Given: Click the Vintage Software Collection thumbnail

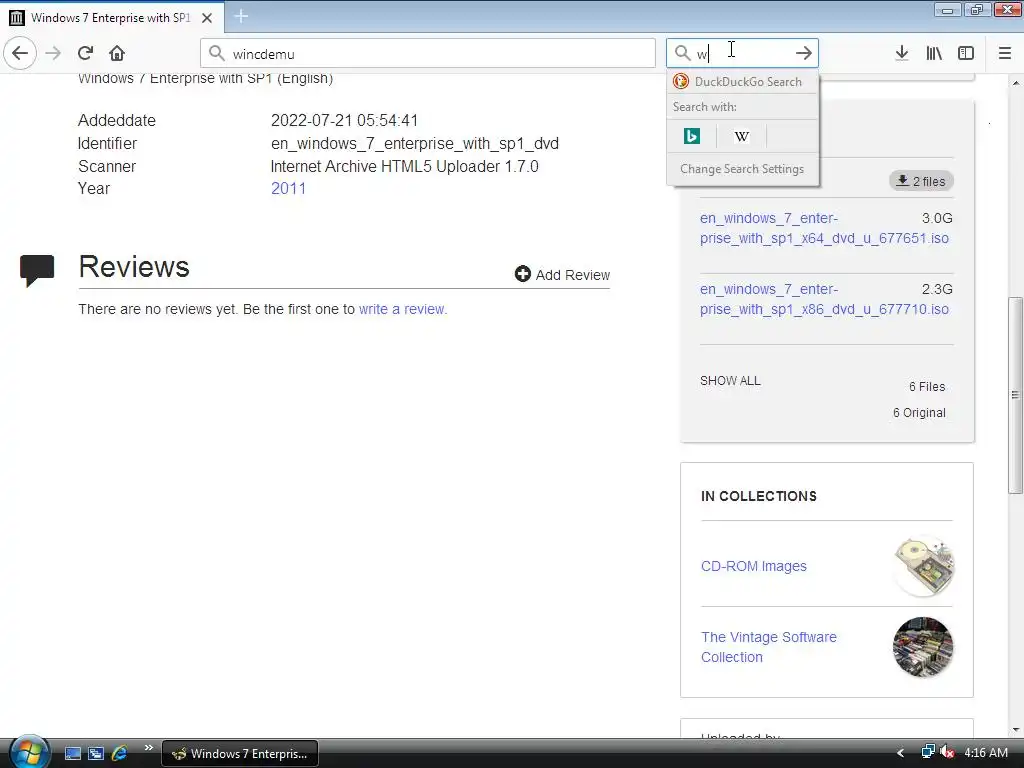Looking at the screenshot, I should coord(923,647).
